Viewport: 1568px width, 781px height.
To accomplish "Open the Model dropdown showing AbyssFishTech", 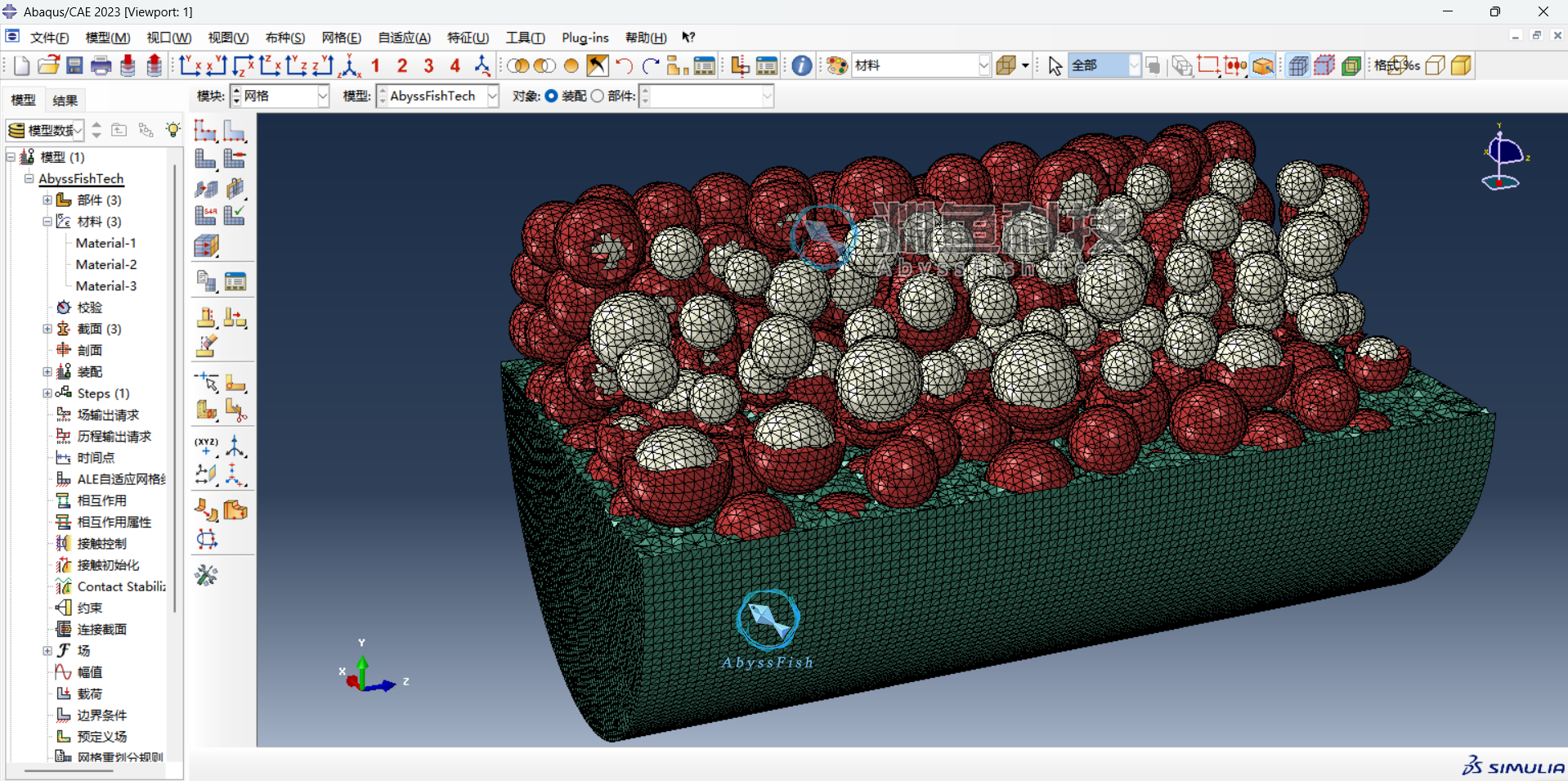I will click(x=437, y=97).
